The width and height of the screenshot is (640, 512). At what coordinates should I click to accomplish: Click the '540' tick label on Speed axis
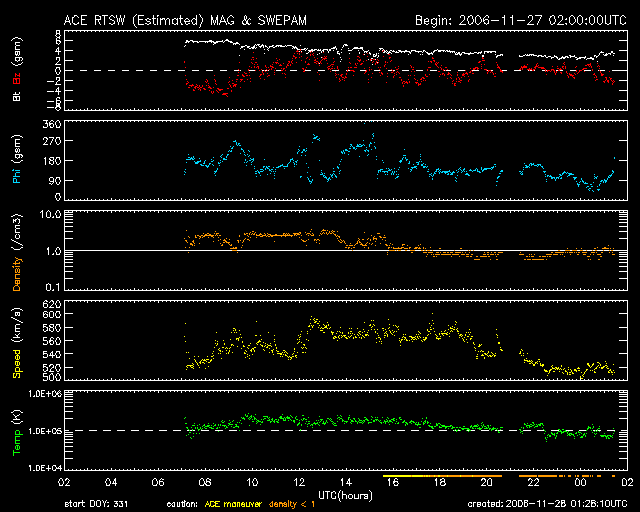tap(52, 354)
